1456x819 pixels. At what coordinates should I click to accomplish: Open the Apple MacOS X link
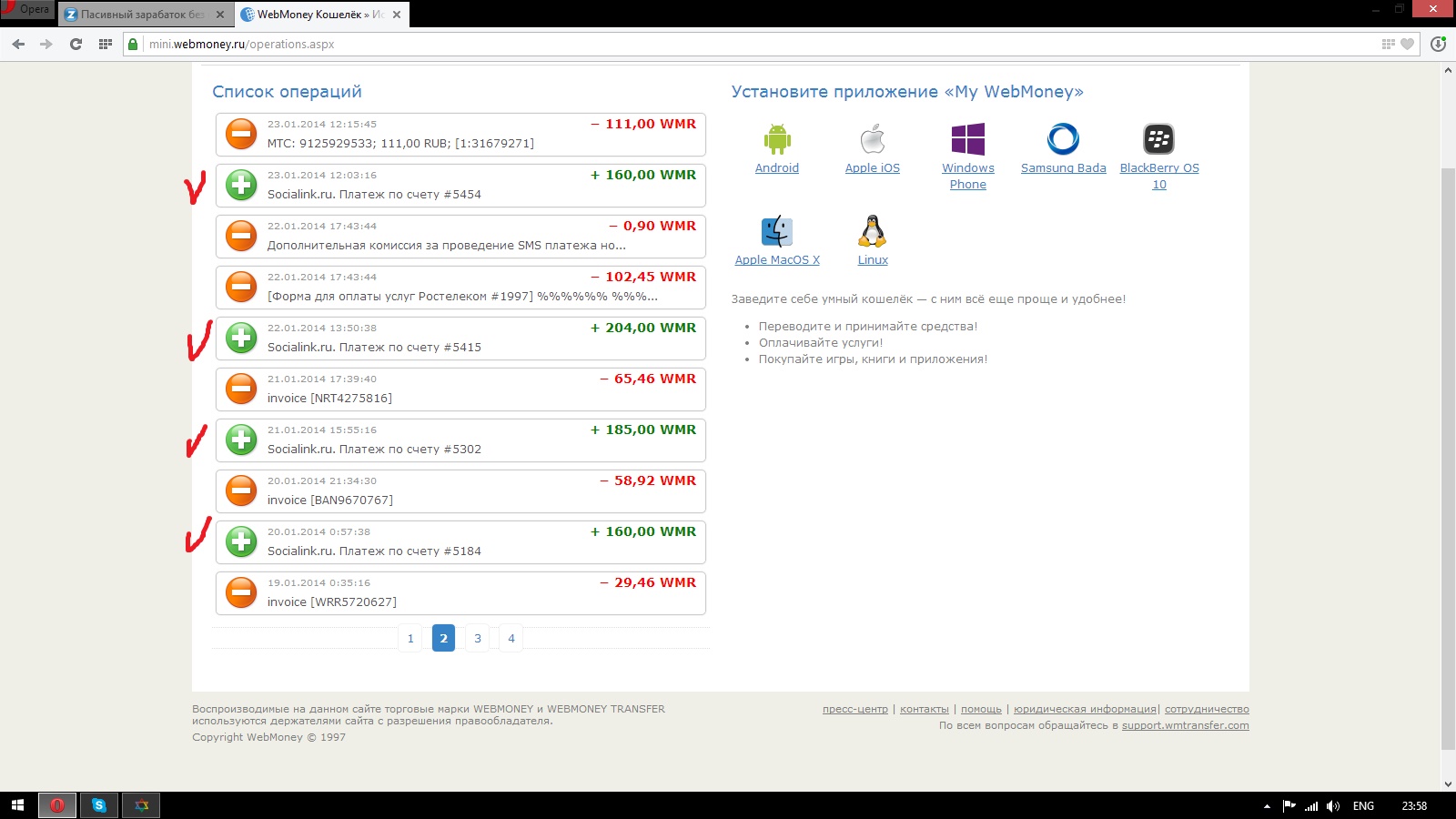coord(777,260)
